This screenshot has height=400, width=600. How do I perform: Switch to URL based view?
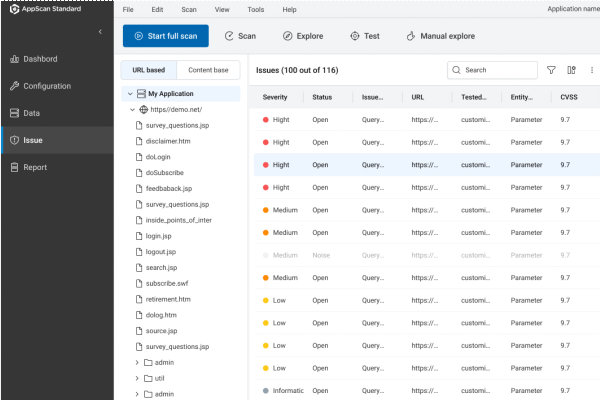(148, 70)
